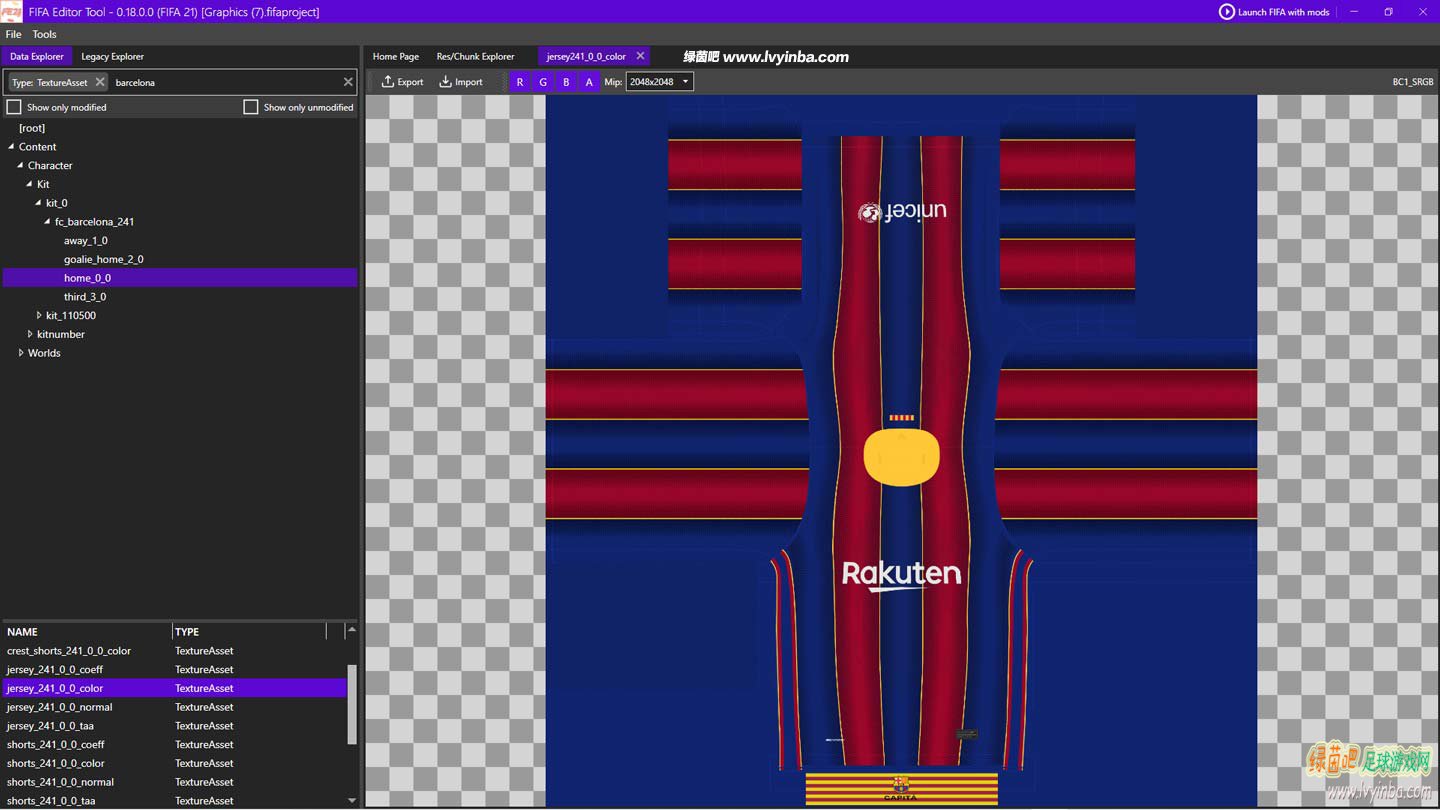Image resolution: width=1440 pixels, height=810 pixels.
Task: Open the File menu
Action: pyautogui.click(x=14, y=34)
